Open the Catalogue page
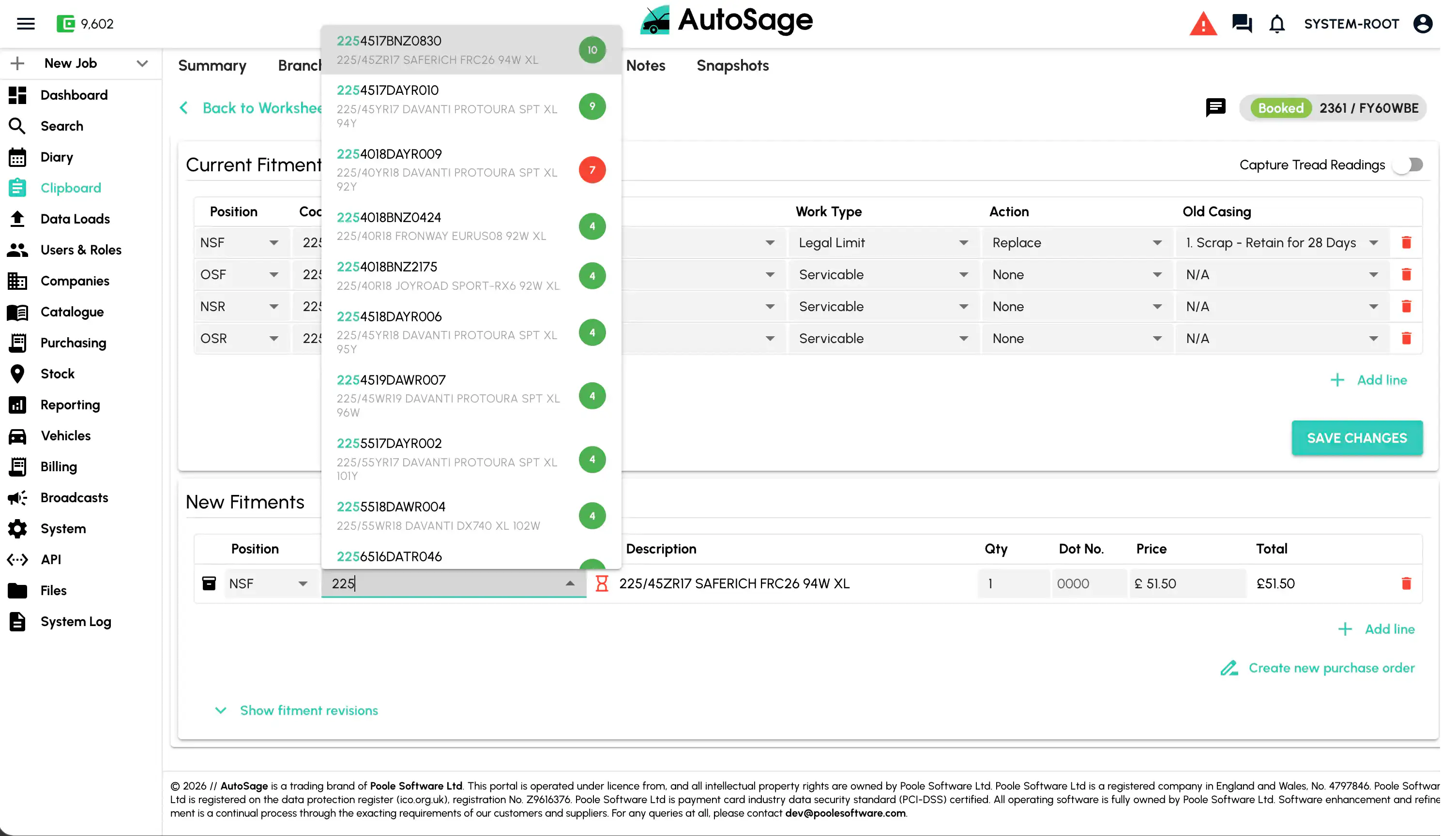The height and width of the screenshot is (836, 1456). [x=73, y=312]
